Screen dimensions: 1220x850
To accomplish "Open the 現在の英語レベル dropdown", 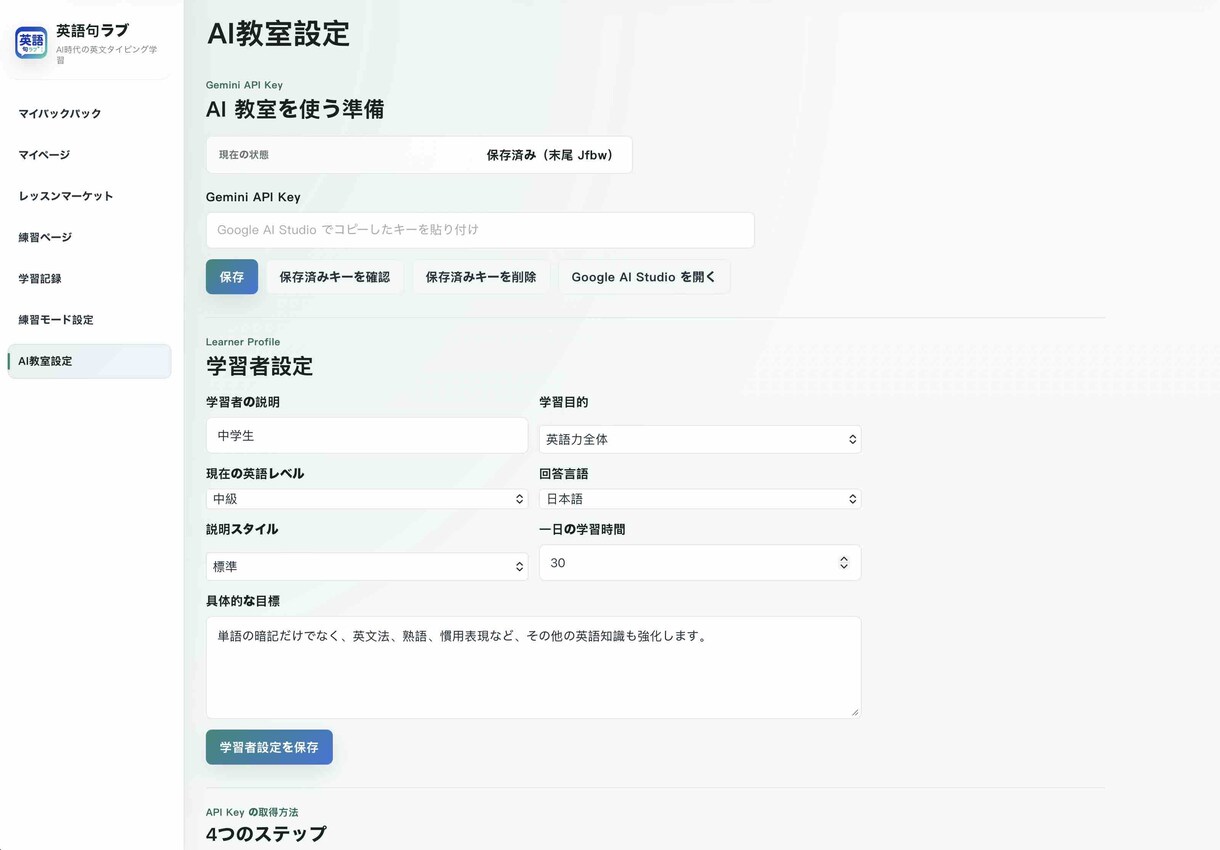I will pyautogui.click(x=367, y=499).
